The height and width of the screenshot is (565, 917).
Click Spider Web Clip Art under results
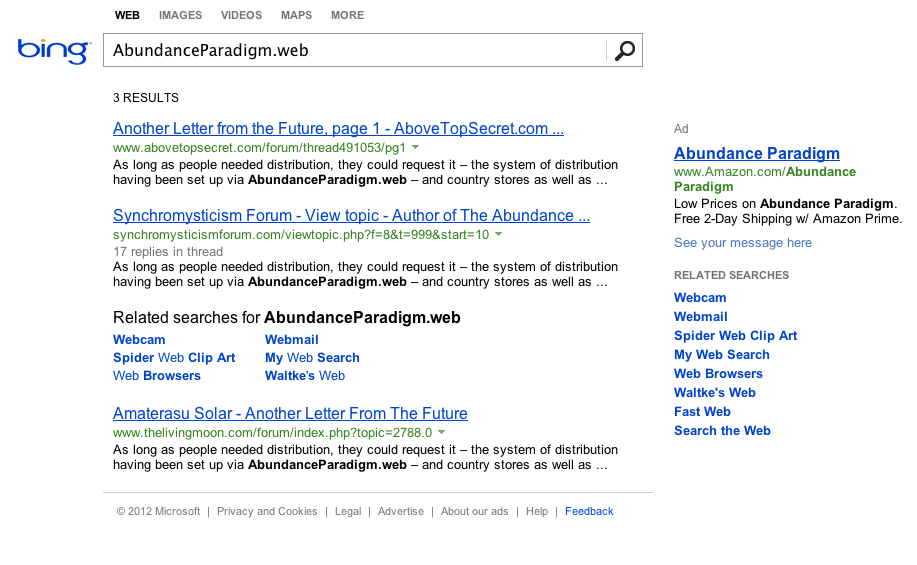point(174,358)
